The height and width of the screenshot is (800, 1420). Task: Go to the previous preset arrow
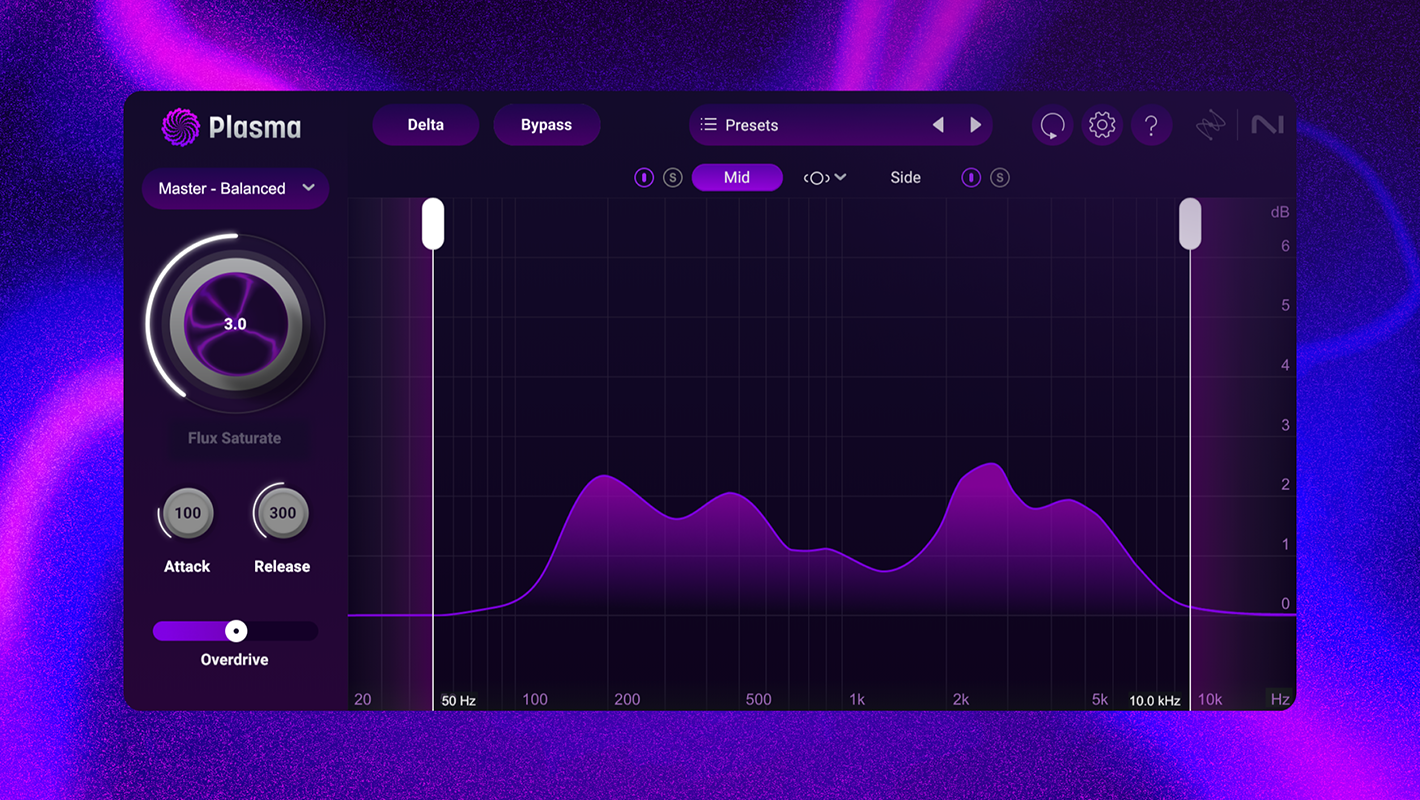(x=938, y=125)
